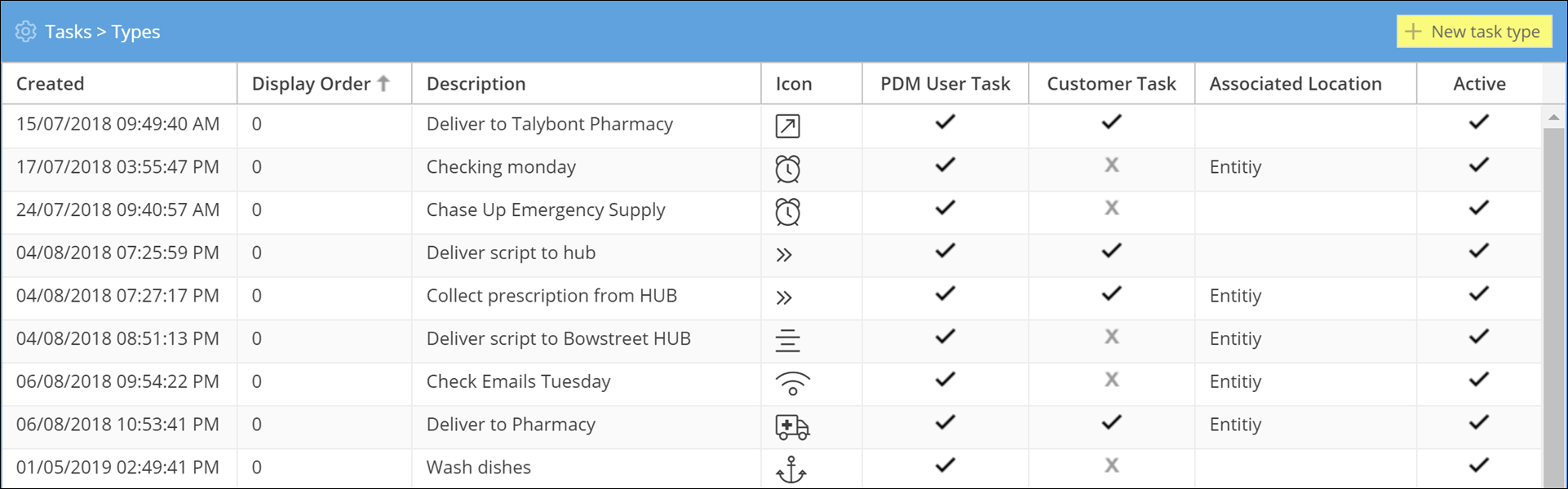This screenshot has width=1568, height=489.
Task: Click the Customer Task column header
Action: [1111, 84]
